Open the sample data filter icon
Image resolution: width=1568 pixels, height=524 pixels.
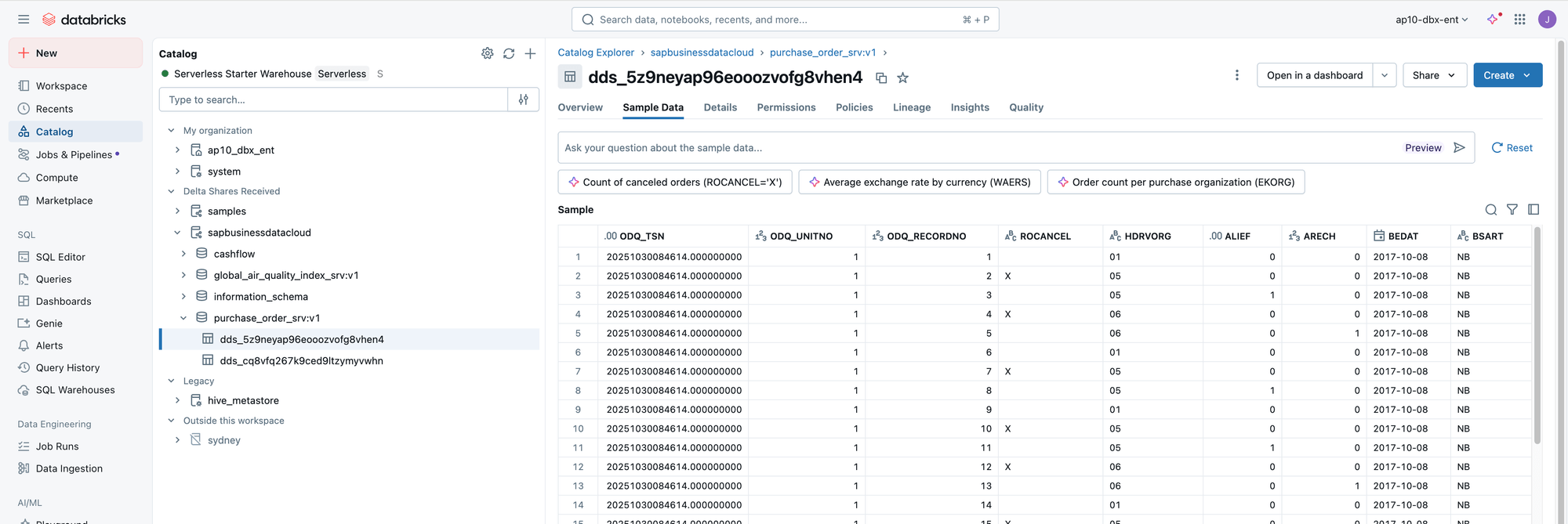click(1512, 210)
